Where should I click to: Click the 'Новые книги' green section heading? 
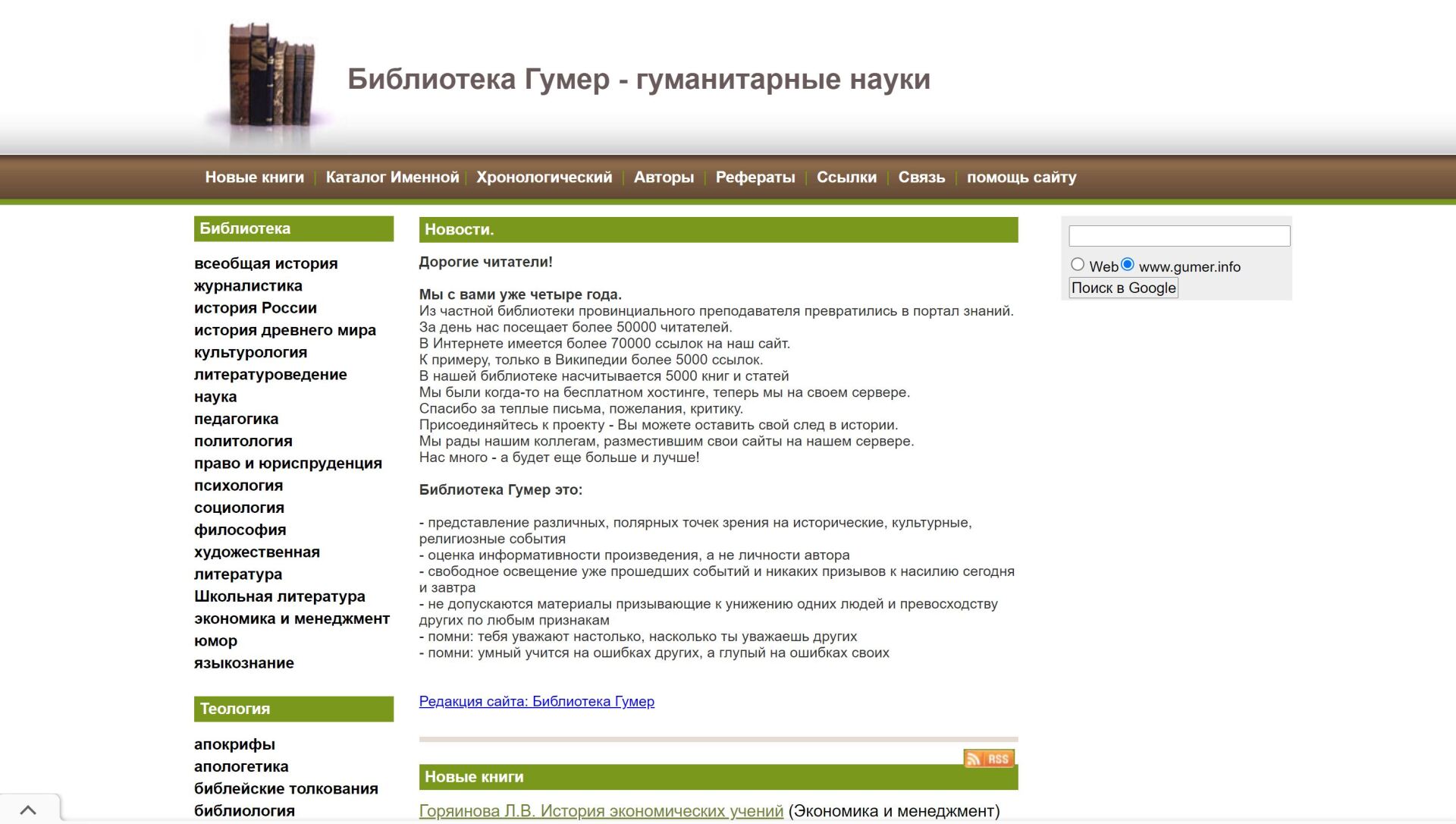click(x=718, y=777)
